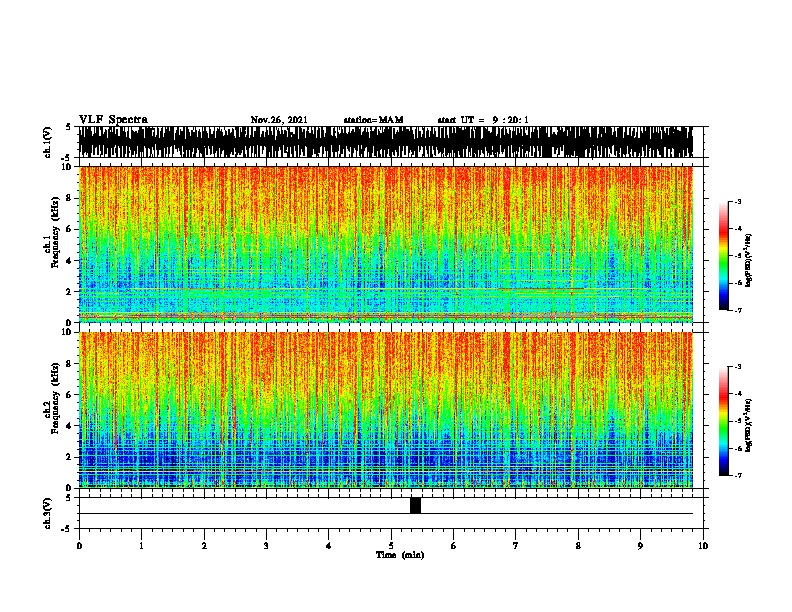Click the ch.1 spectrogram colorbar
Viewport: 792px width, 612px height.
[x=724, y=256]
